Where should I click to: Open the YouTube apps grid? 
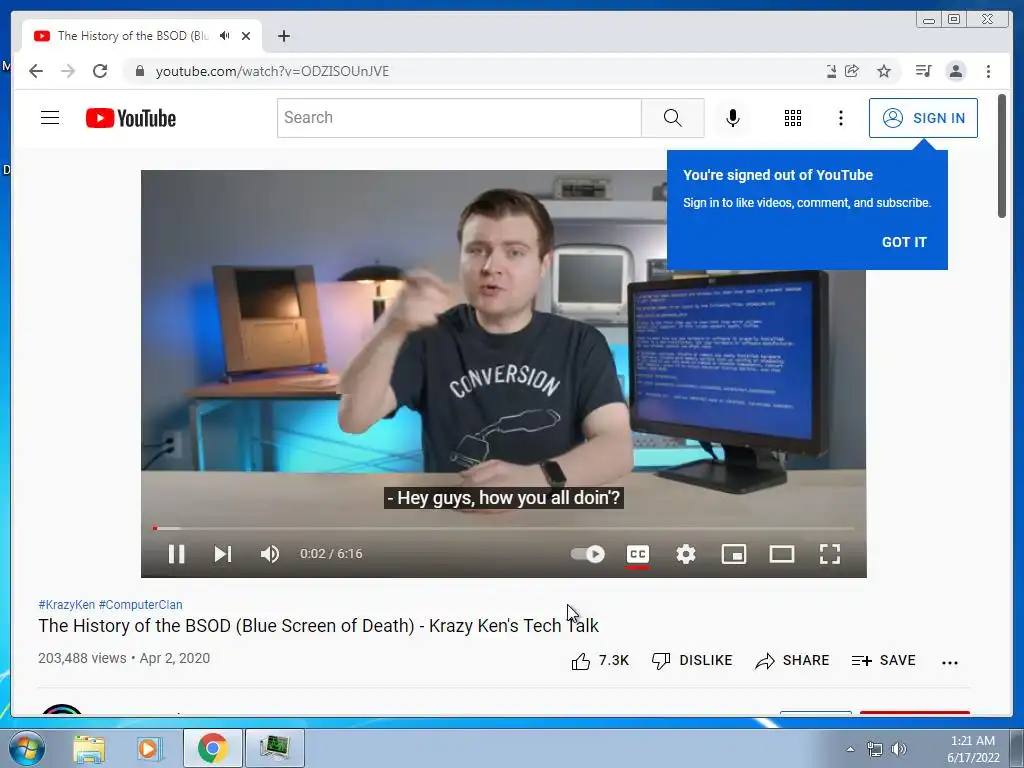point(793,118)
